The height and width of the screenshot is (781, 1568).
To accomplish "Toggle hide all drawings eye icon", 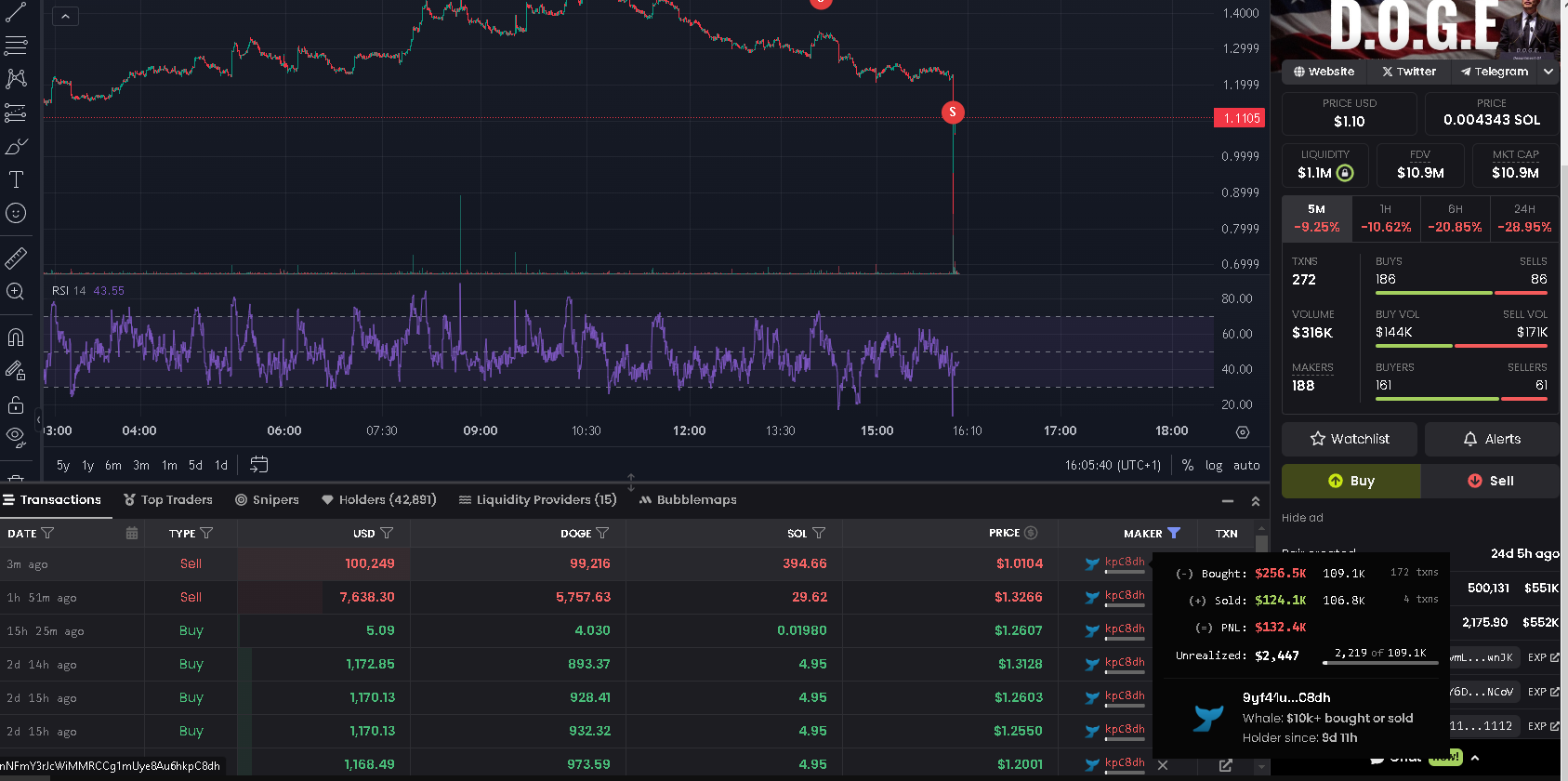I will coord(16,436).
